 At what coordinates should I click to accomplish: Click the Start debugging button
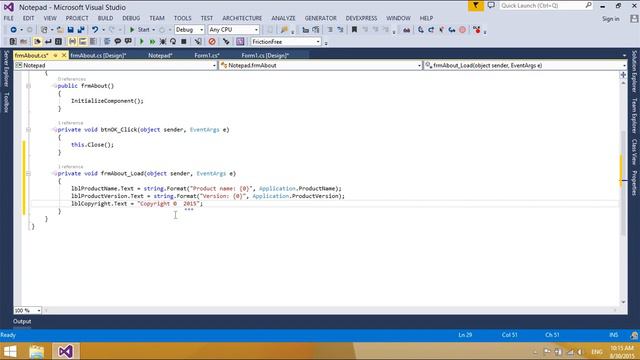point(139,30)
